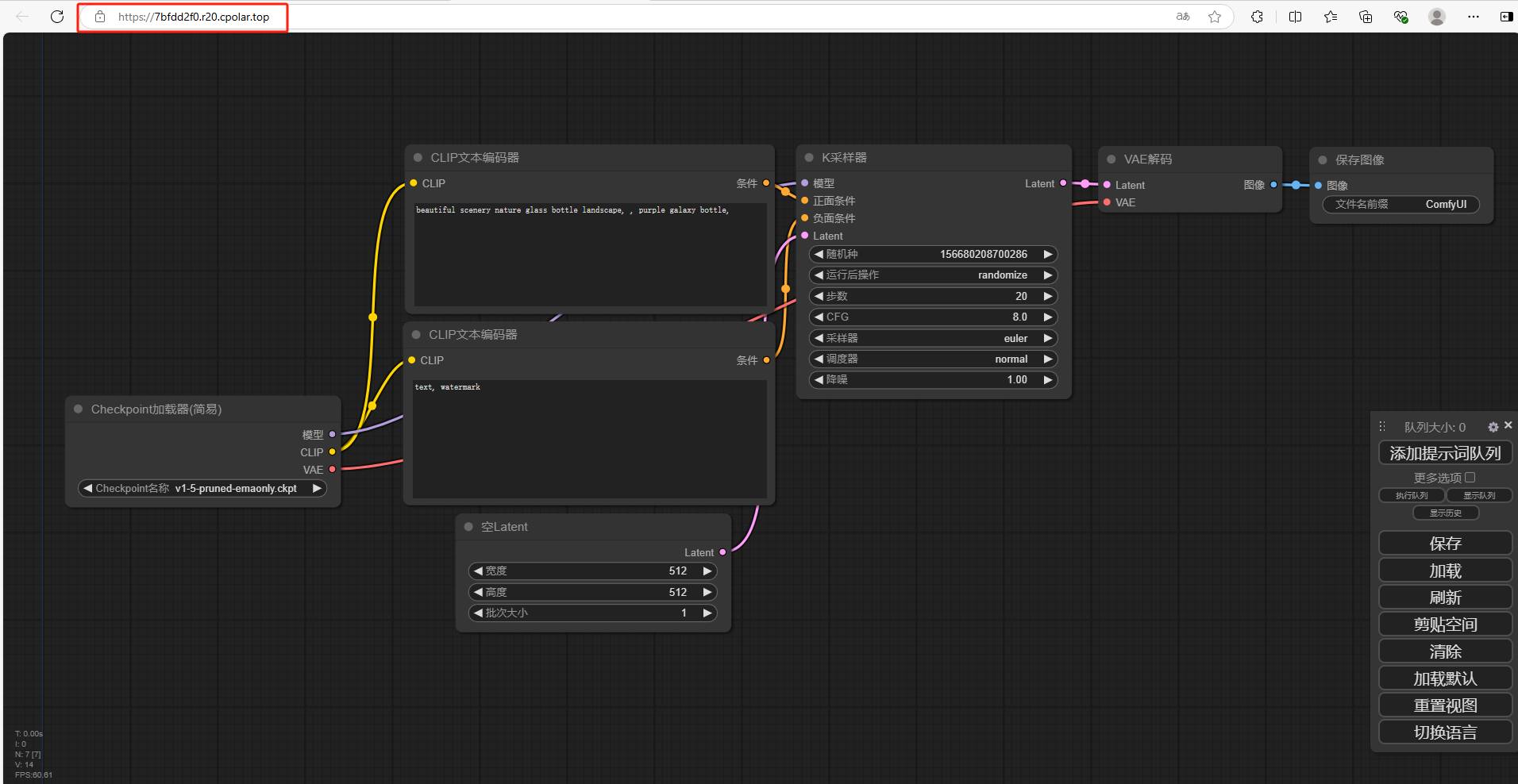
Task: Open the read aloud option in address bar
Action: [x=1183, y=17]
